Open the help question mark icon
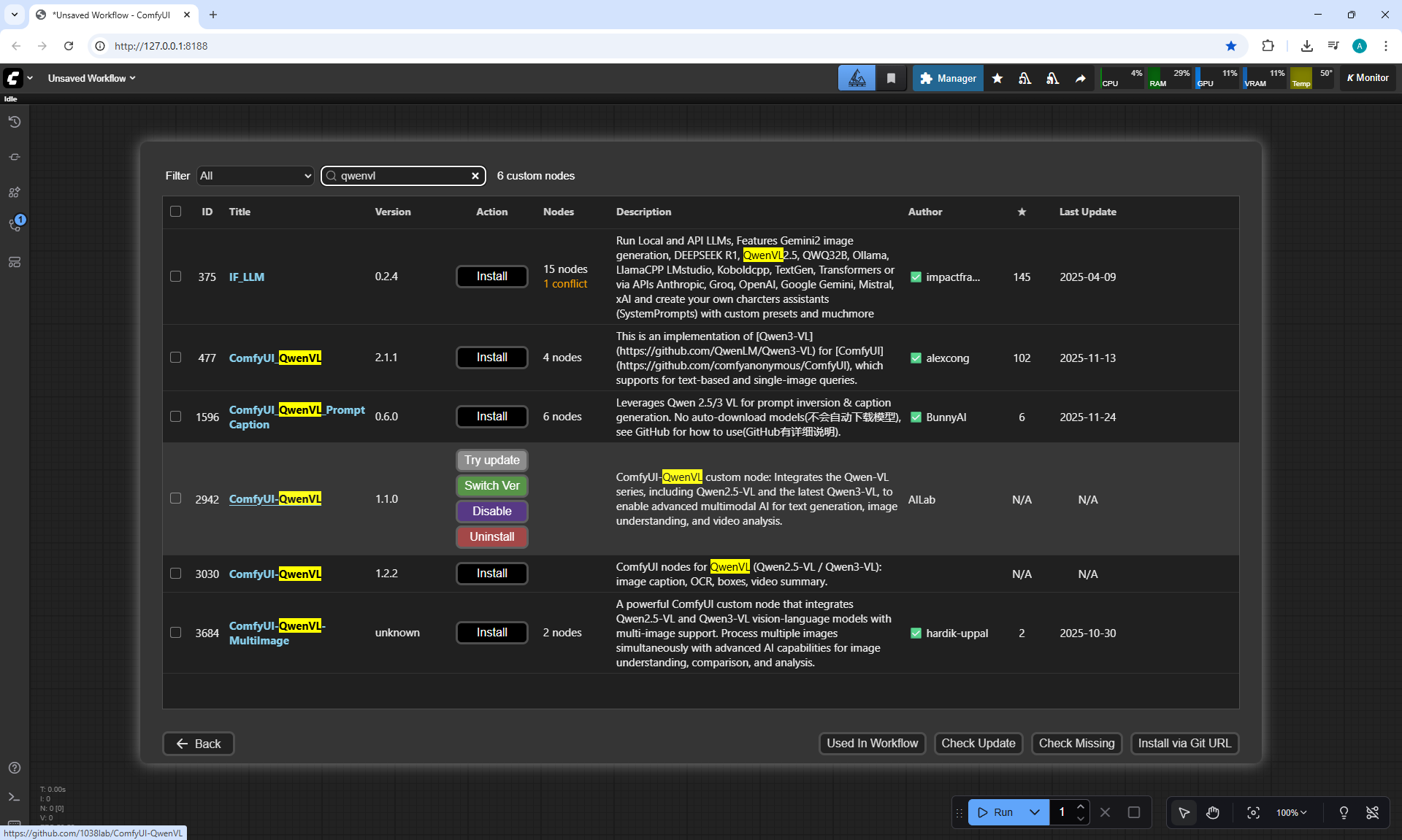The image size is (1402, 840). pyautogui.click(x=15, y=768)
